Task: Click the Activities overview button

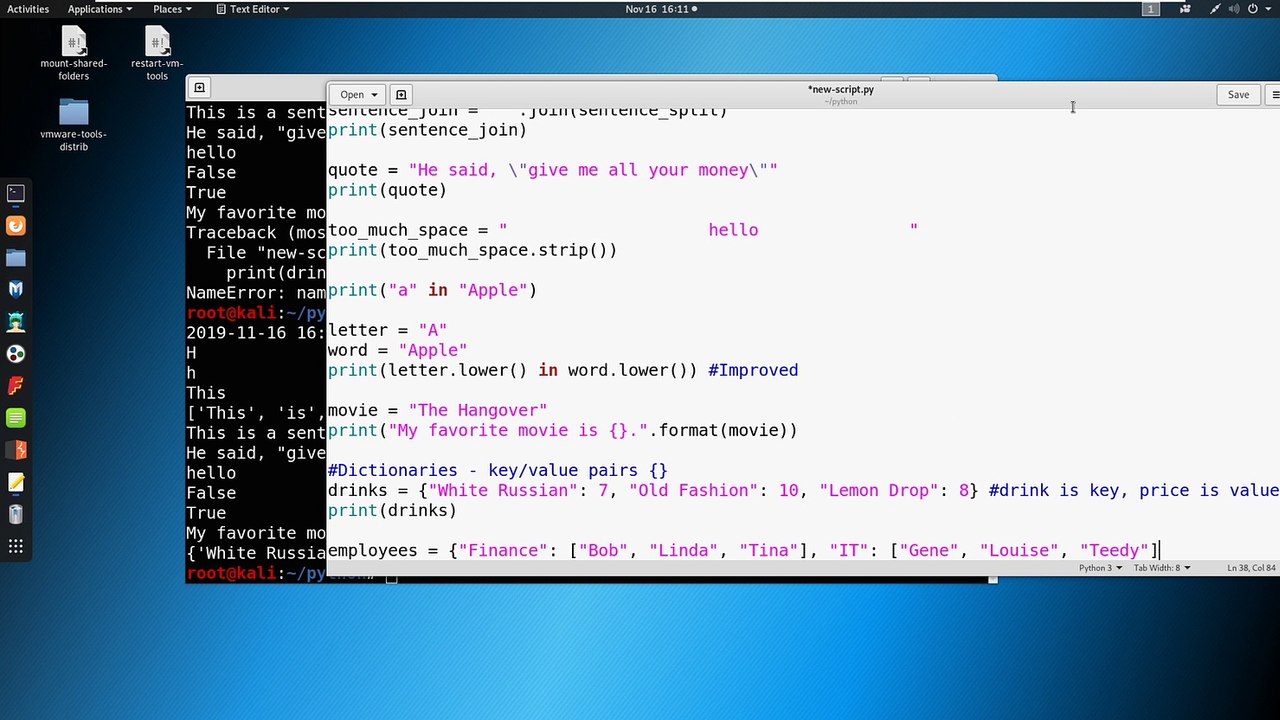Action: 28,9
